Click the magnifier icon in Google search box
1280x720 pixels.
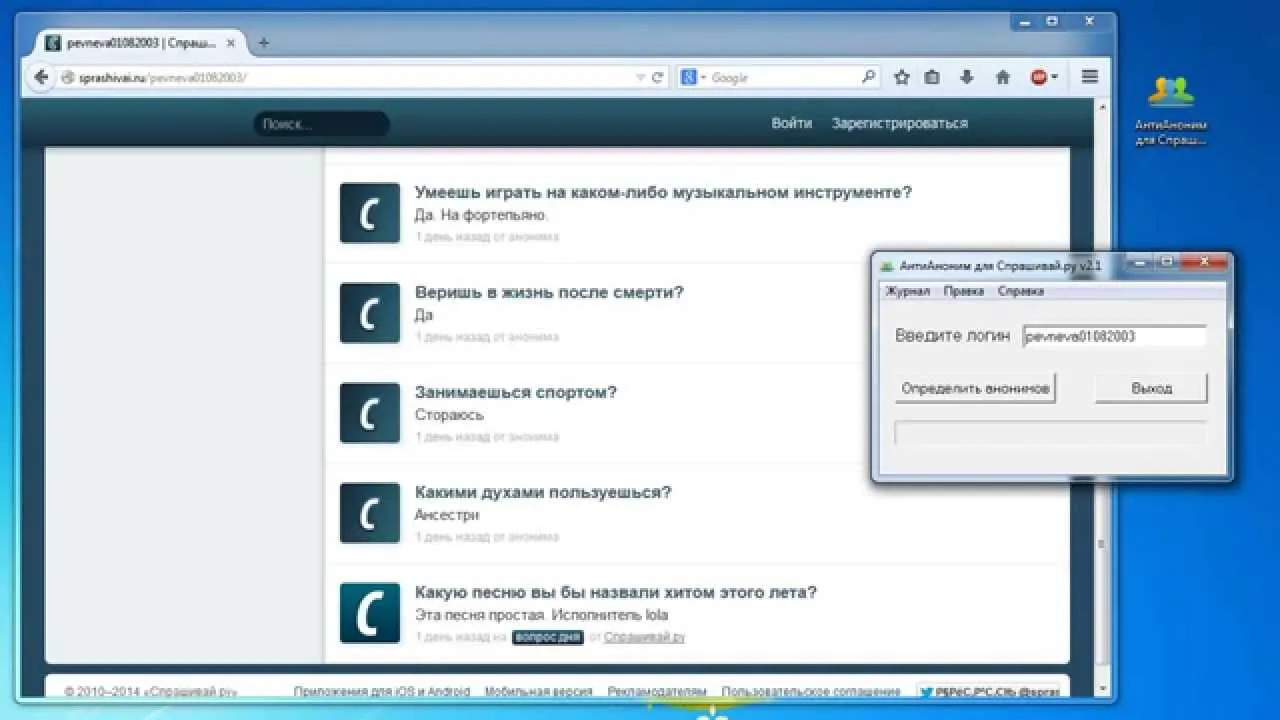coord(868,77)
